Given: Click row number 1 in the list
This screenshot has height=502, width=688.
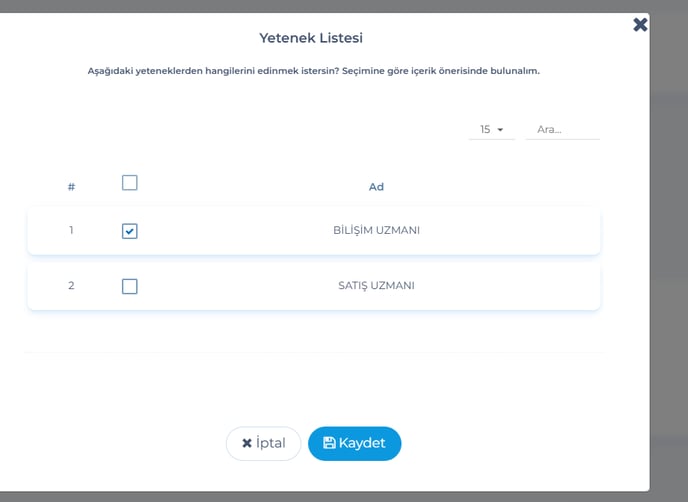Looking at the screenshot, I should [x=71, y=230].
